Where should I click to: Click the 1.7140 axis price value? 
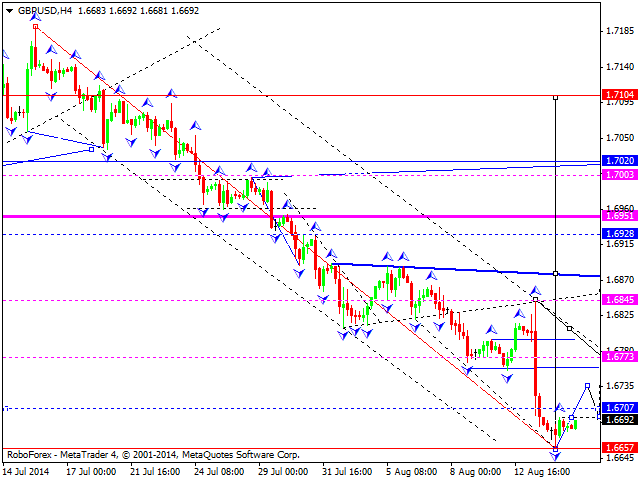[x=620, y=67]
